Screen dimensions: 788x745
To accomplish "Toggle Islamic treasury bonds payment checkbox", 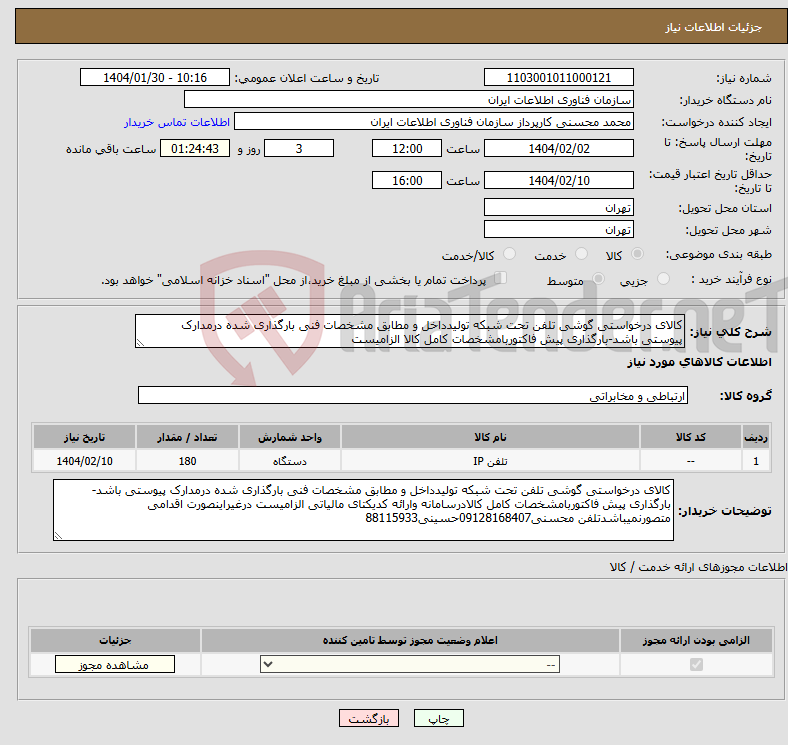I will [x=501, y=277].
